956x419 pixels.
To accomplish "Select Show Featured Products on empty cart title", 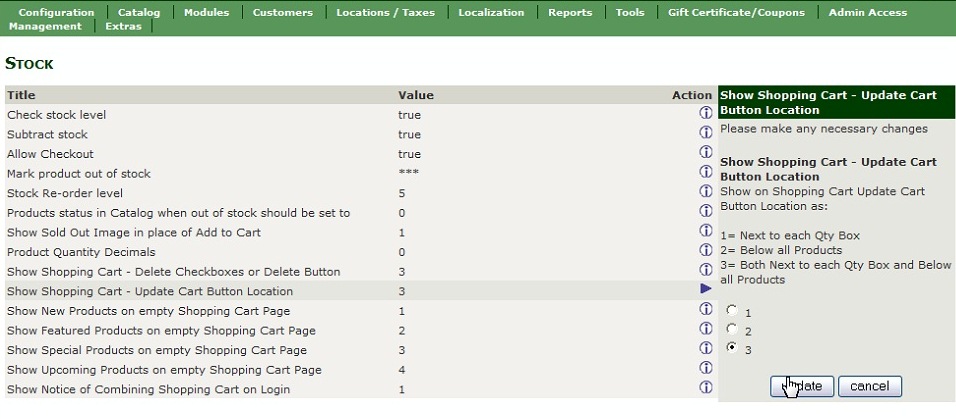I will tap(161, 331).
